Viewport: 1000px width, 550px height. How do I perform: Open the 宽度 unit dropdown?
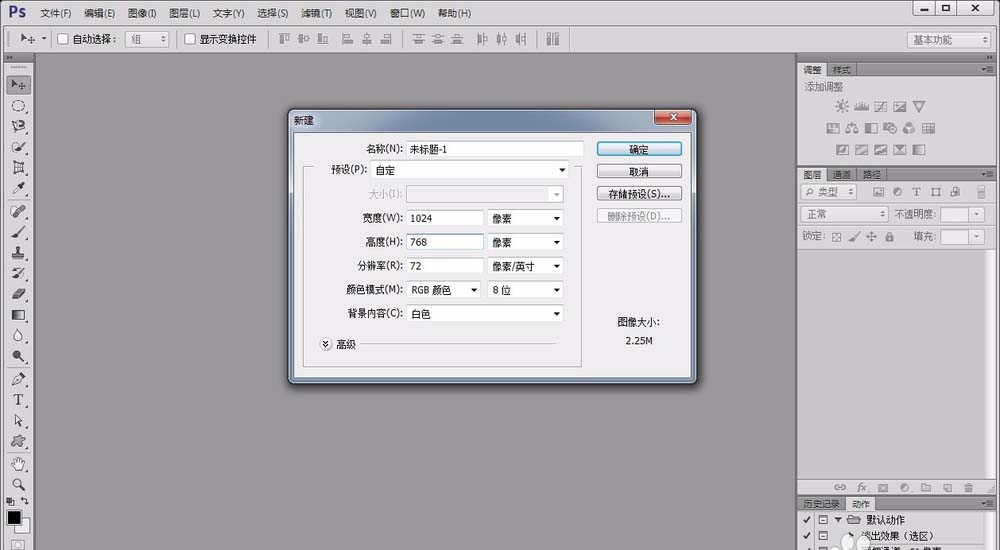[x=526, y=218]
